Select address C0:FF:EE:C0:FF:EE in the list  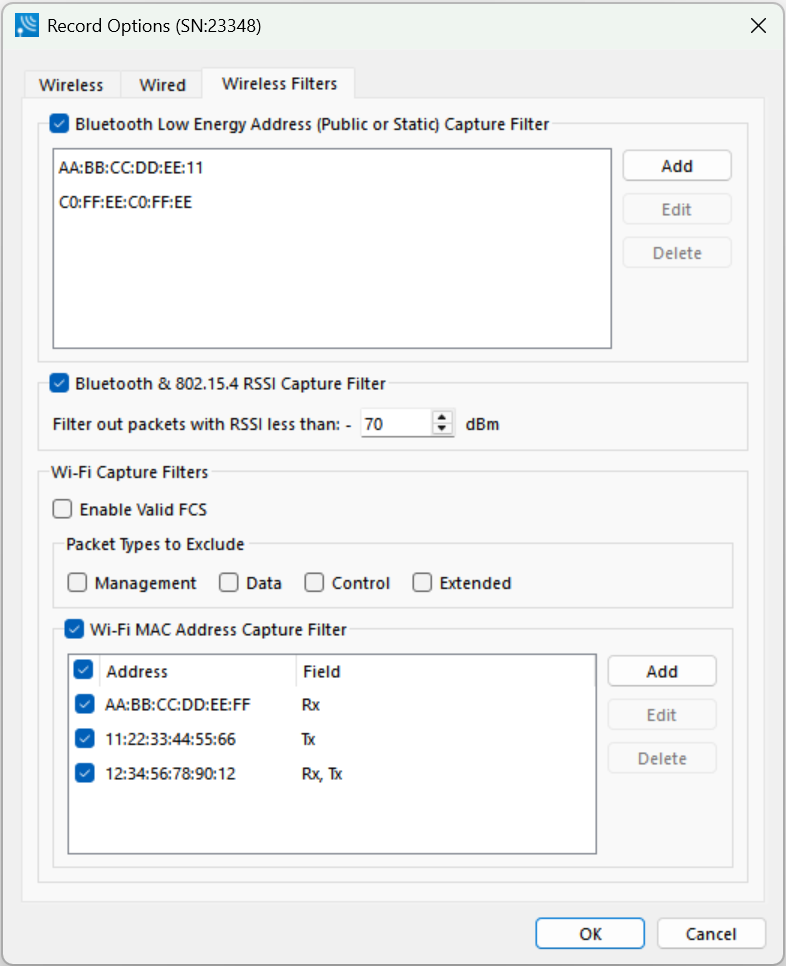coord(125,202)
